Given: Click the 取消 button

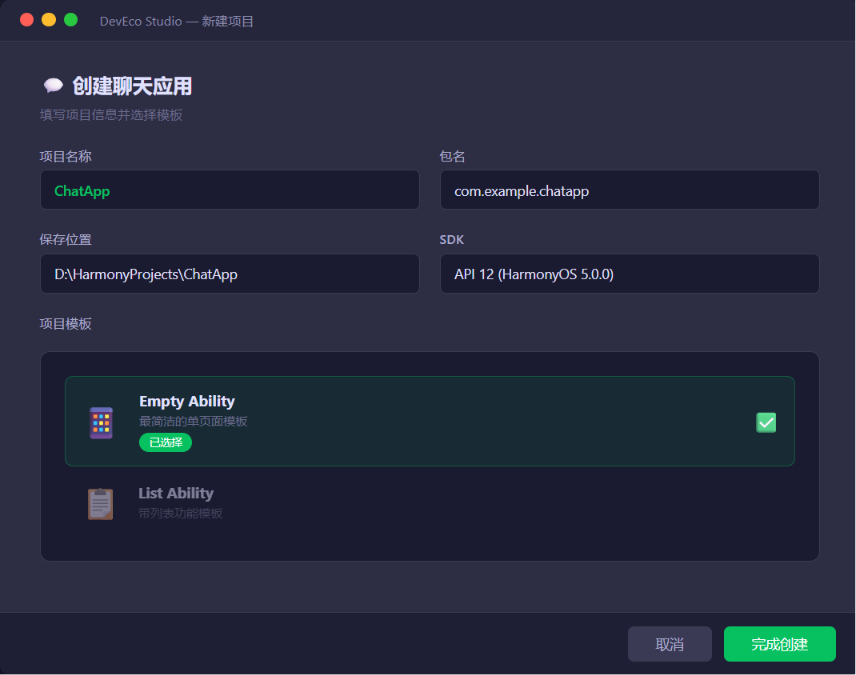Looking at the screenshot, I should tap(670, 644).
